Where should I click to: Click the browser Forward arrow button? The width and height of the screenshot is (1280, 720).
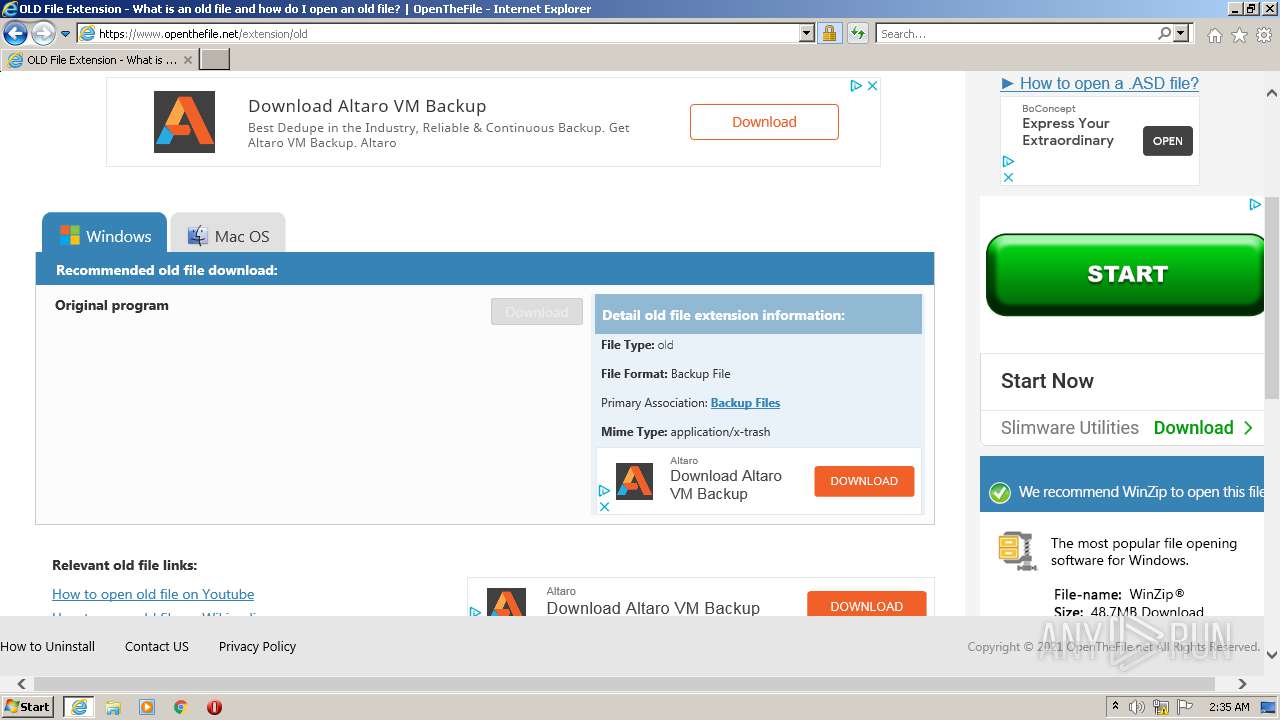point(43,33)
